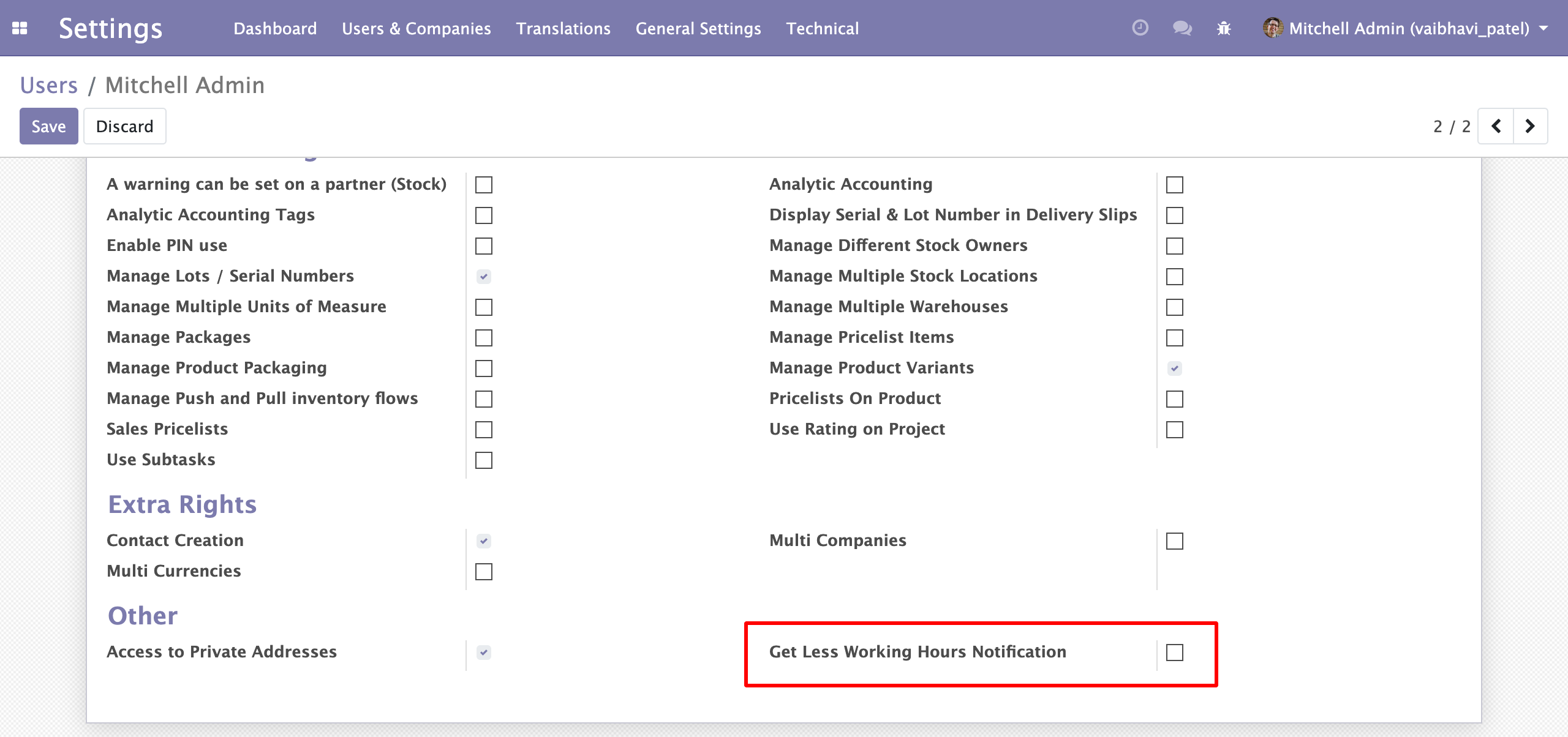Image resolution: width=1568 pixels, height=737 pixels.
Task: Go to next record arrow
Action: 1530,126
